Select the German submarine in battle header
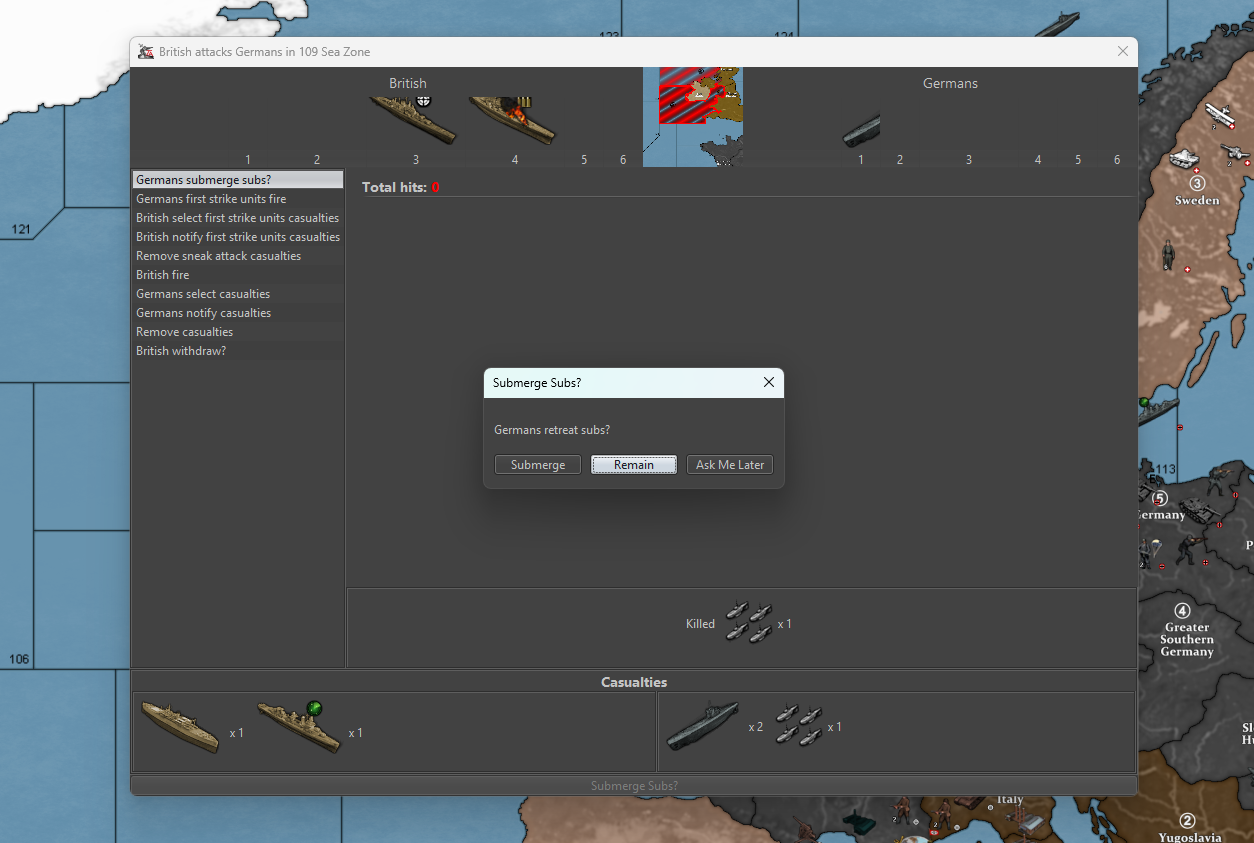Image resolution: width=1254 pixels, height=843 pixels. (861, 130)
